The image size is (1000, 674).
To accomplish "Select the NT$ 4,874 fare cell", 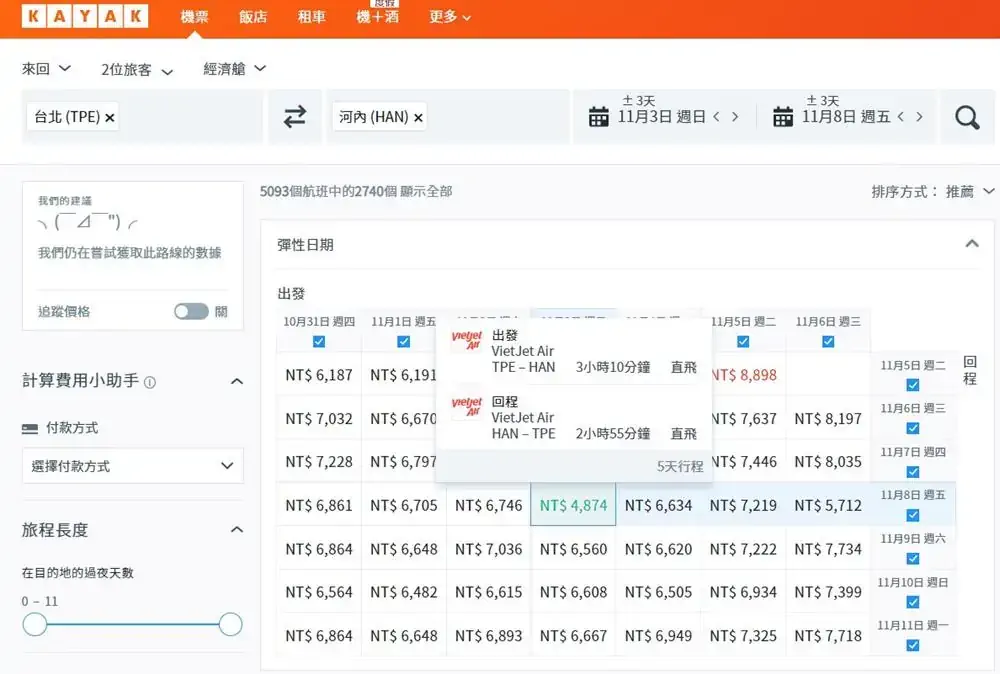I will click(573, 505).
